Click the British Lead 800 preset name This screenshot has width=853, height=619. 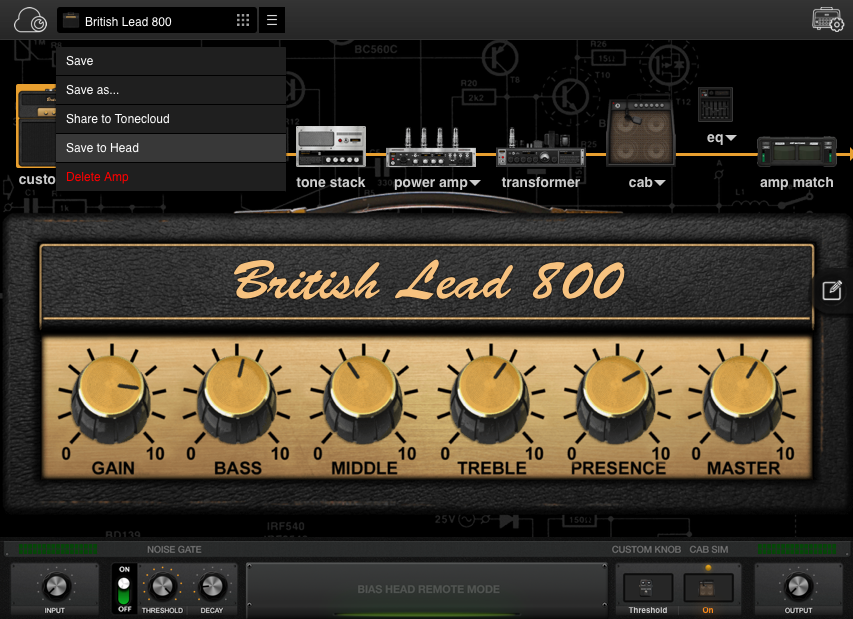pyautogui.click(x=128, y=21)
